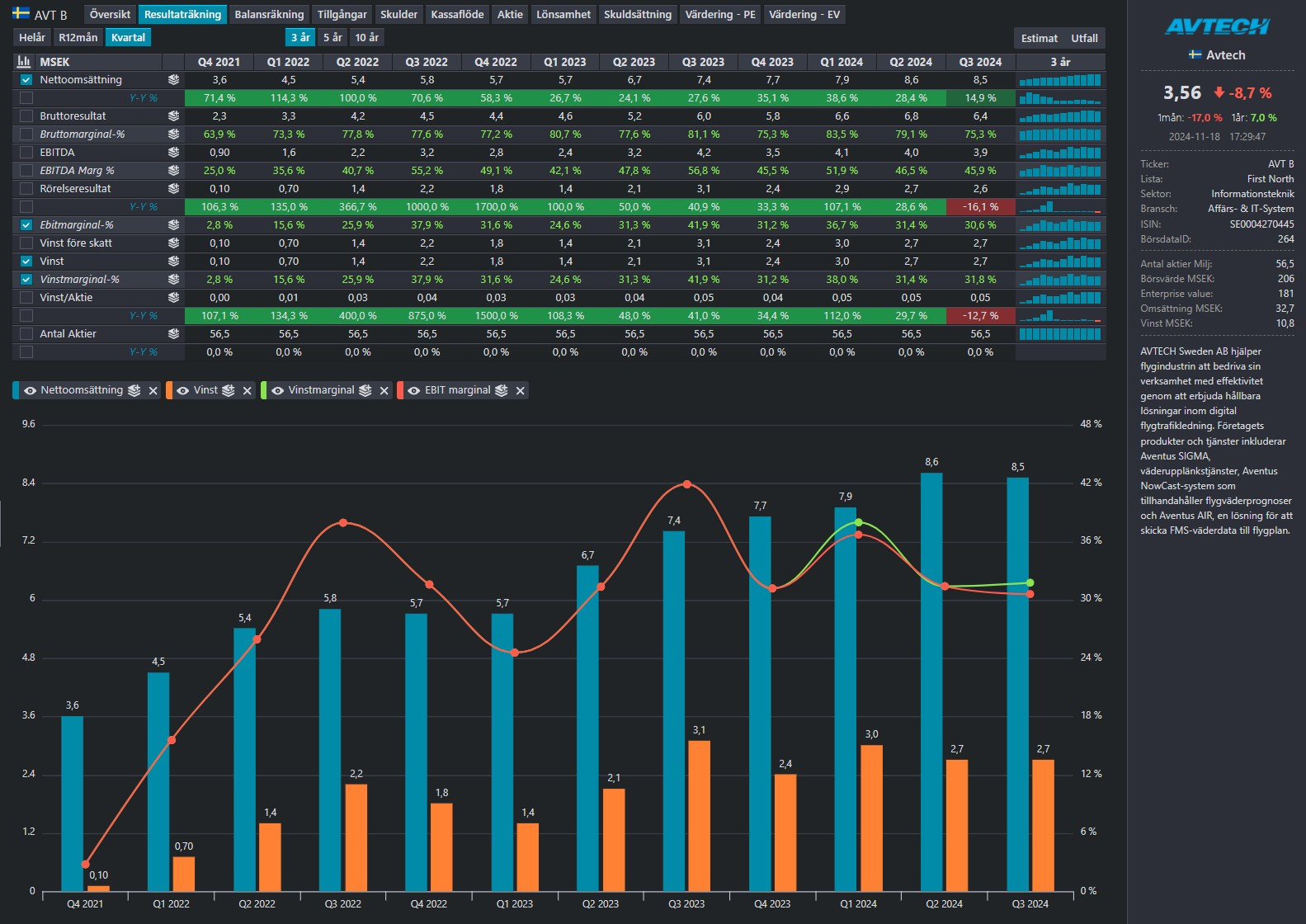Screen dimensions: 1306x924
Task: Switch to the Kassaflöde tab
Action: [457, 14]
